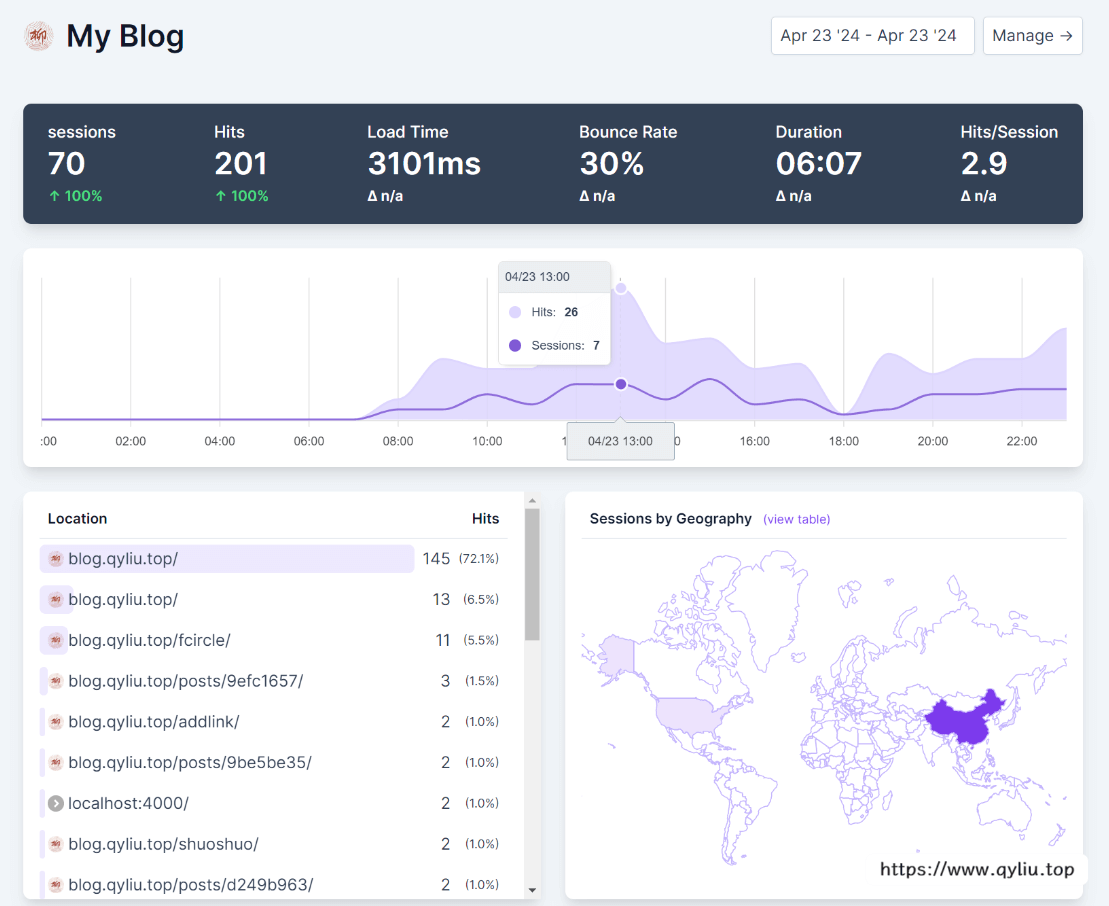
Task: Click the Location list scrollbar thumb
Action: (x=532, y=575)
